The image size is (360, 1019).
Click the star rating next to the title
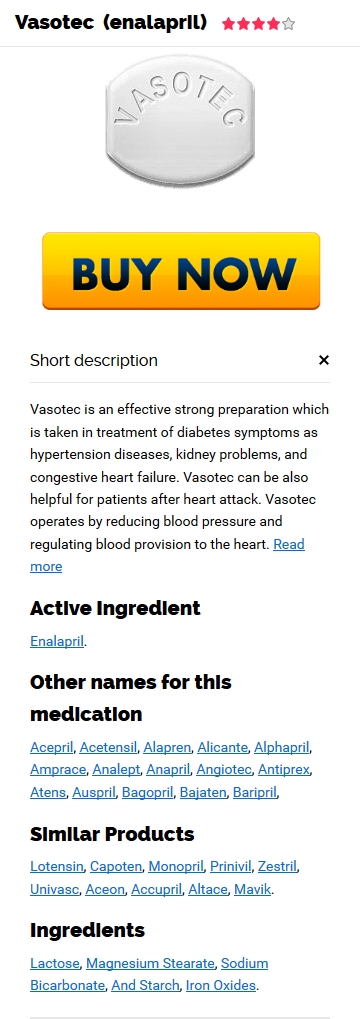259,25
